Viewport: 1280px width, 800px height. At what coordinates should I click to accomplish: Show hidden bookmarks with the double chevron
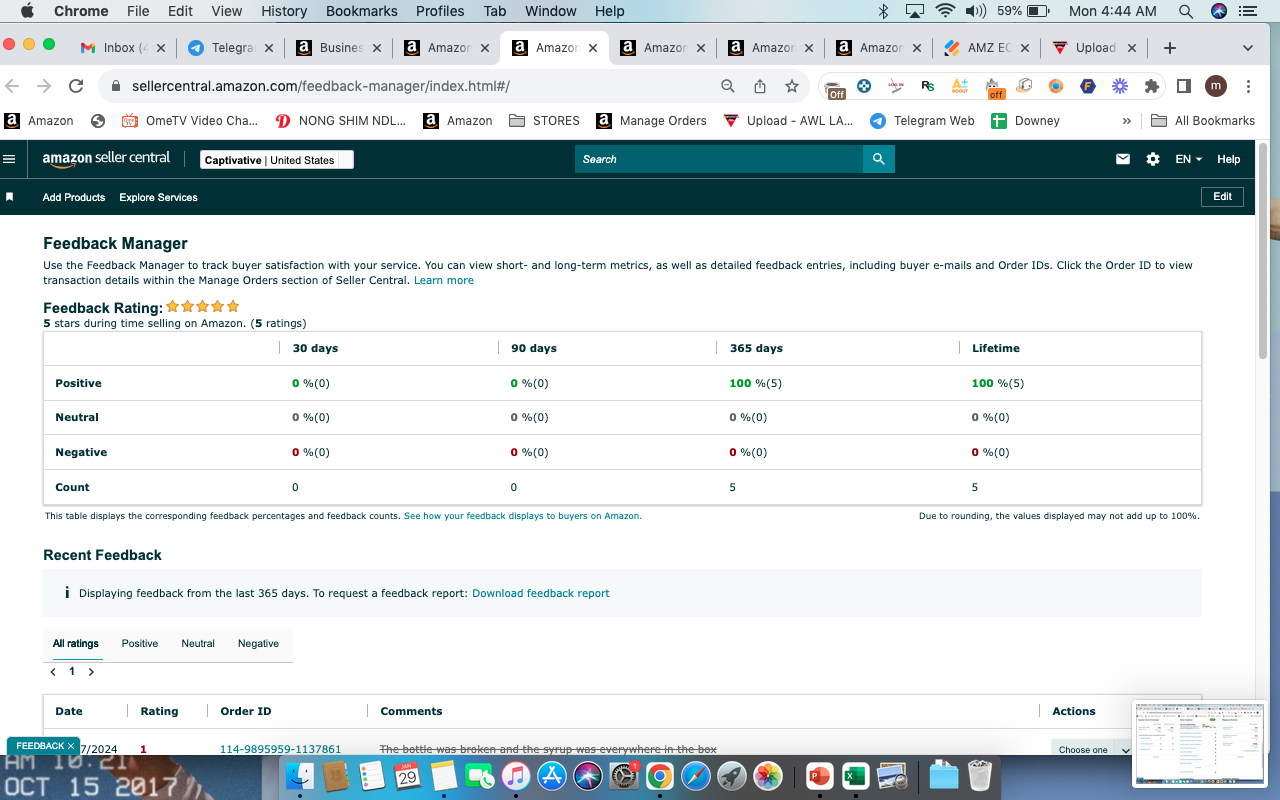[1127, 121]
